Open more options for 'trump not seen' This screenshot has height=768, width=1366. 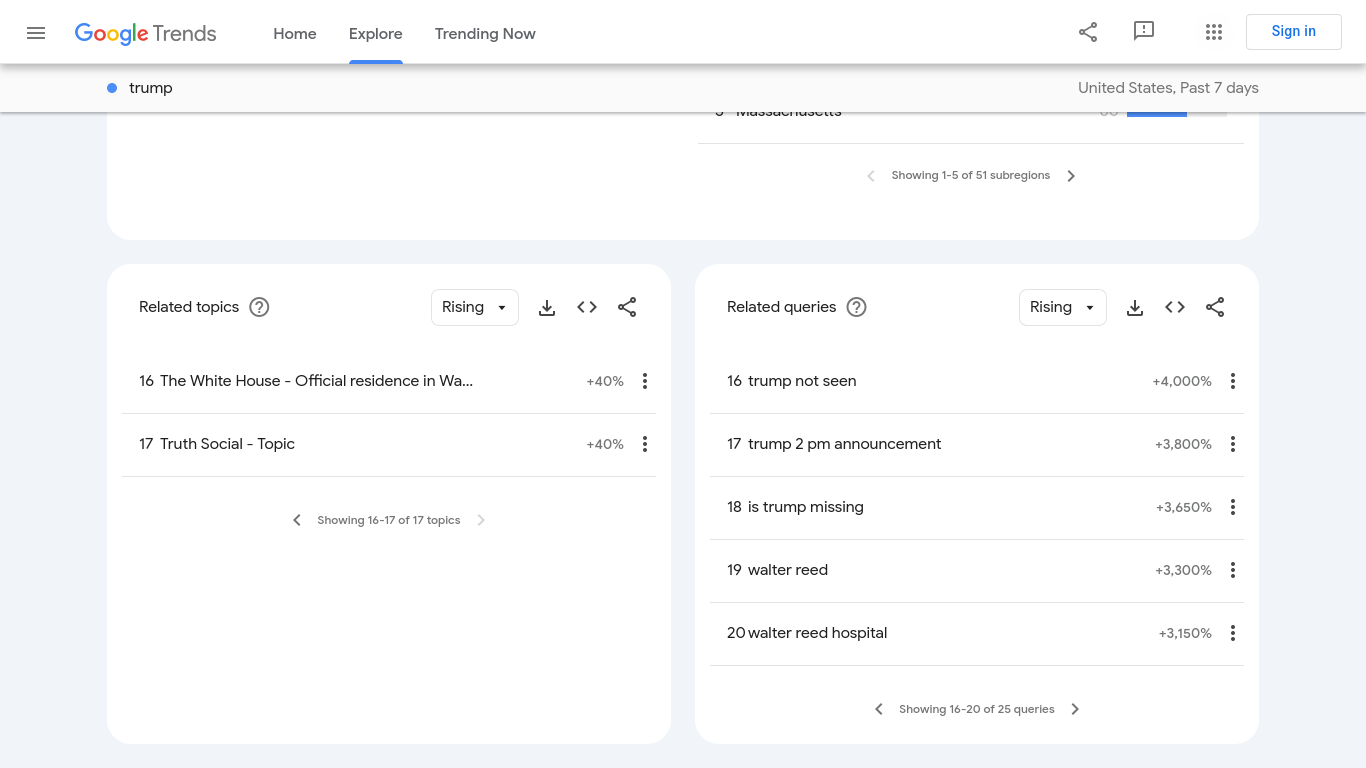[x=1233, y=381]
